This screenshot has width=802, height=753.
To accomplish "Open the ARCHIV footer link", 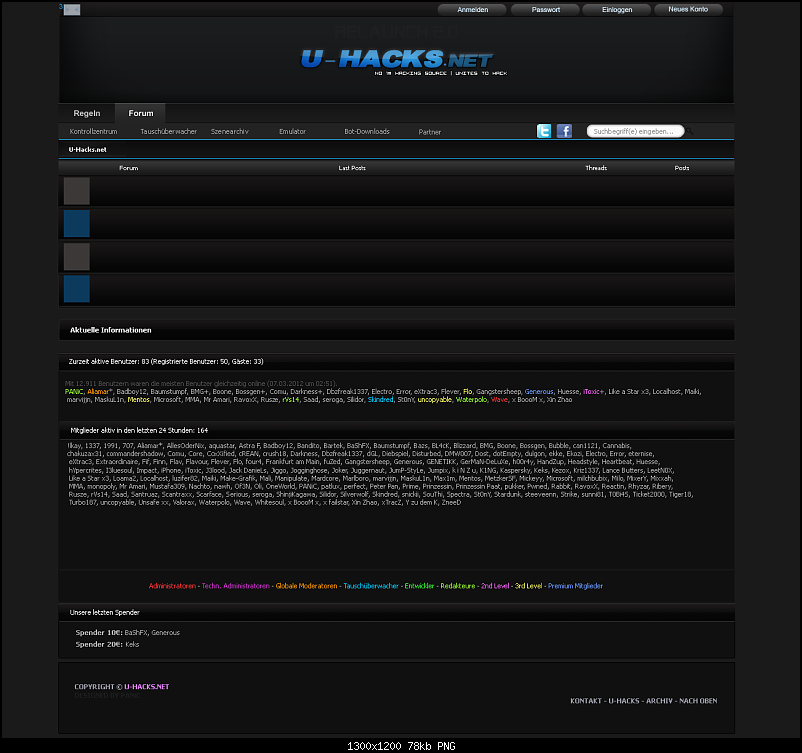I will click(x=659, y=701).
